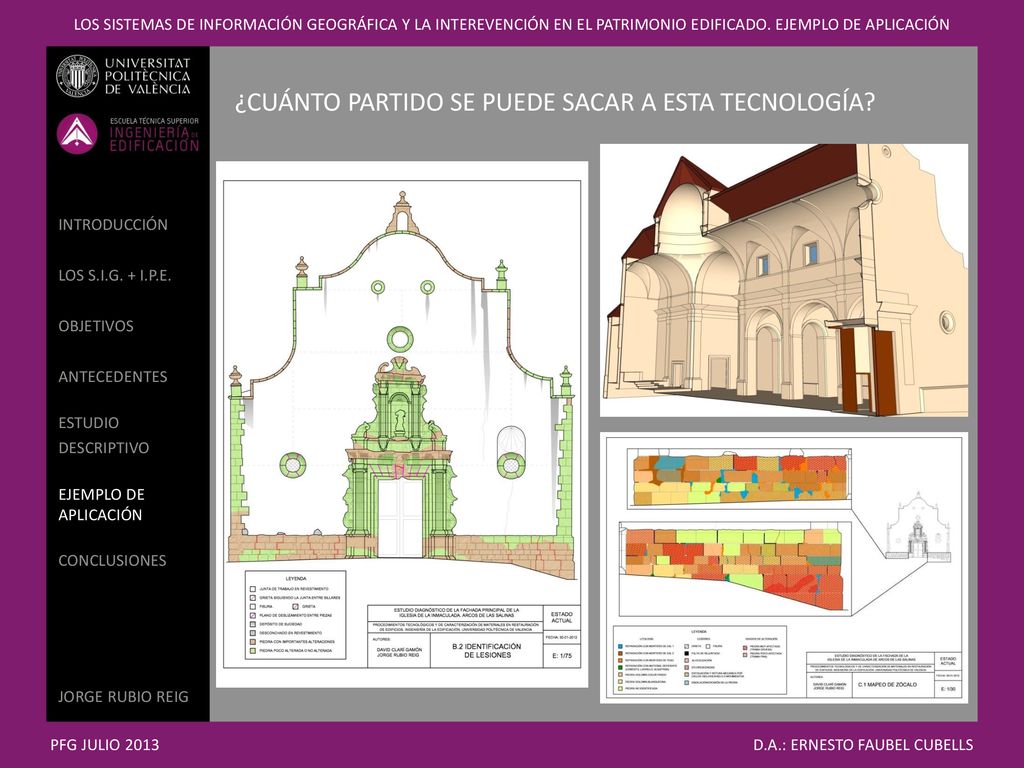The image size is (1024, 768).
Task: Click the 'C.1 MAPEO DE ZÓCALO' drawing label
Action: (x=887, y=684)
